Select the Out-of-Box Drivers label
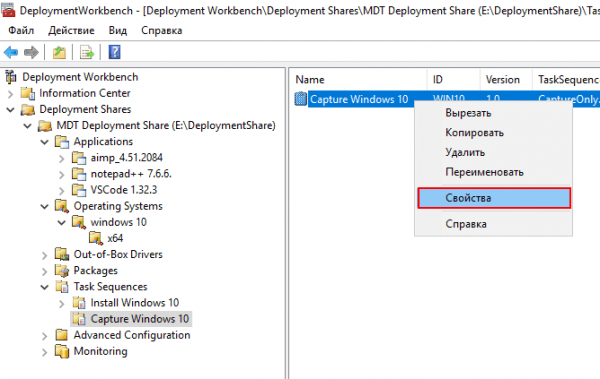 pyautogui.click(x=118, y=254)
